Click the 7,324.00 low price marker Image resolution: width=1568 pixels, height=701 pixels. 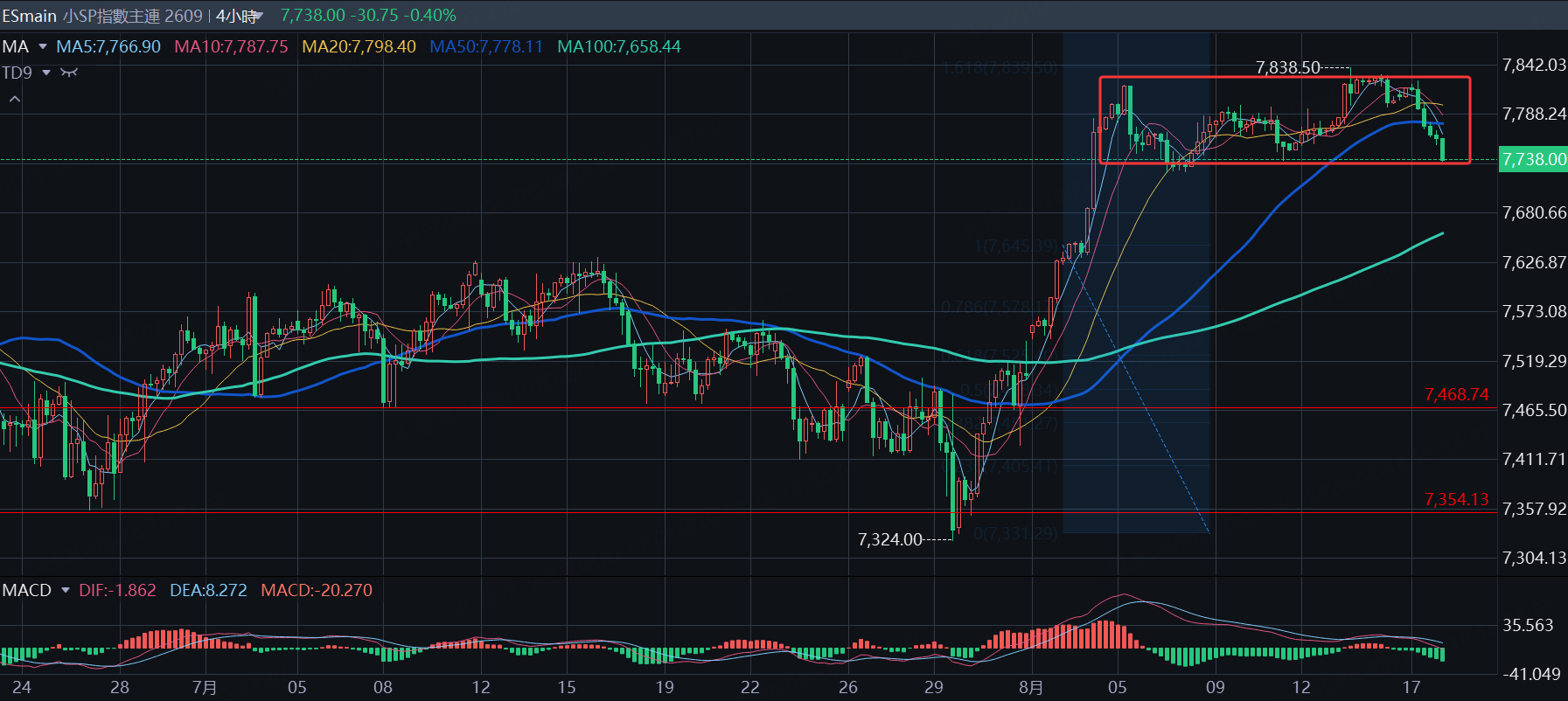tap(890, 540)
